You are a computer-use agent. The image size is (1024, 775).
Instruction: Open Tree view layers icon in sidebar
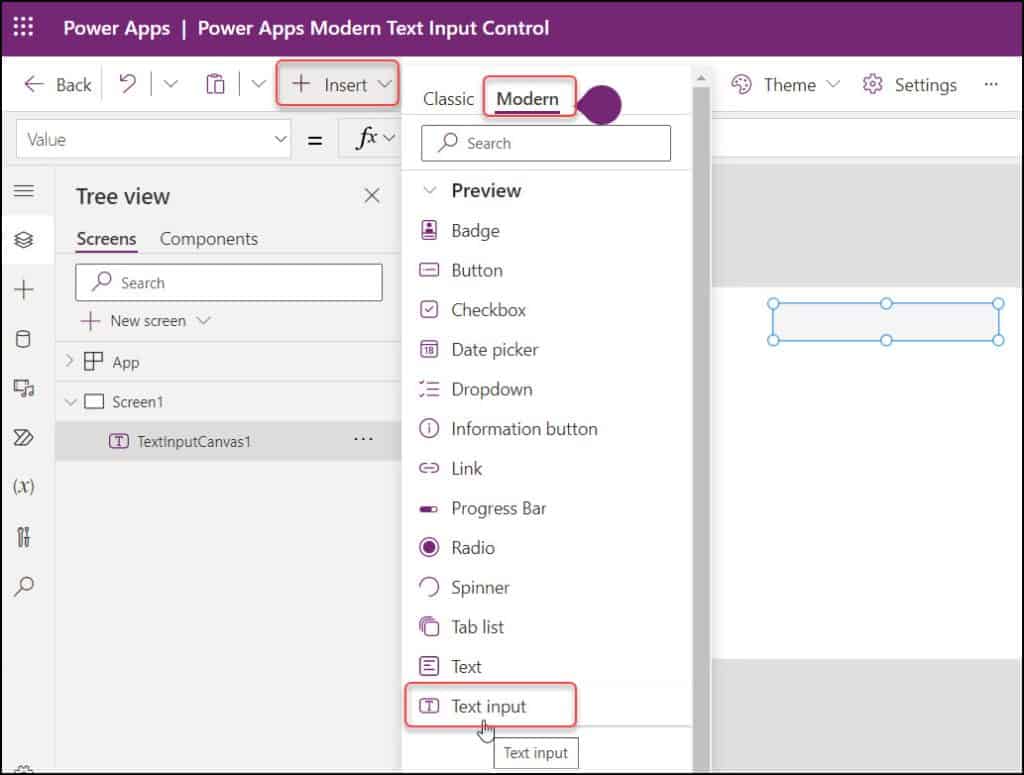24,240
